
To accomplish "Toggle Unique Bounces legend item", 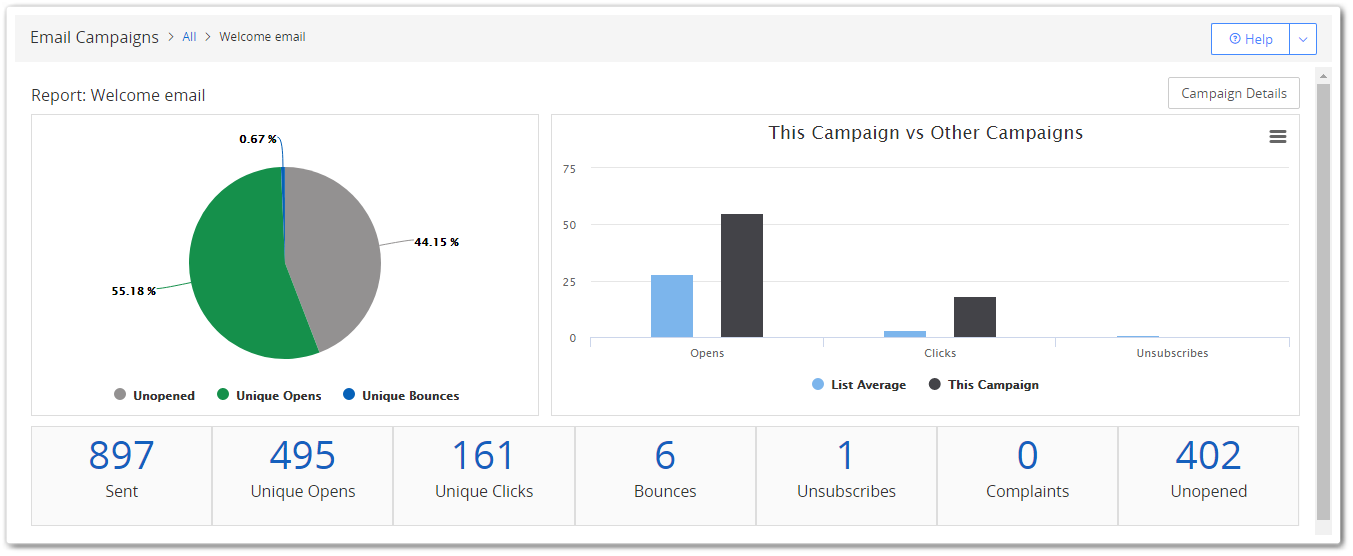I will click(x=400, y=396).
